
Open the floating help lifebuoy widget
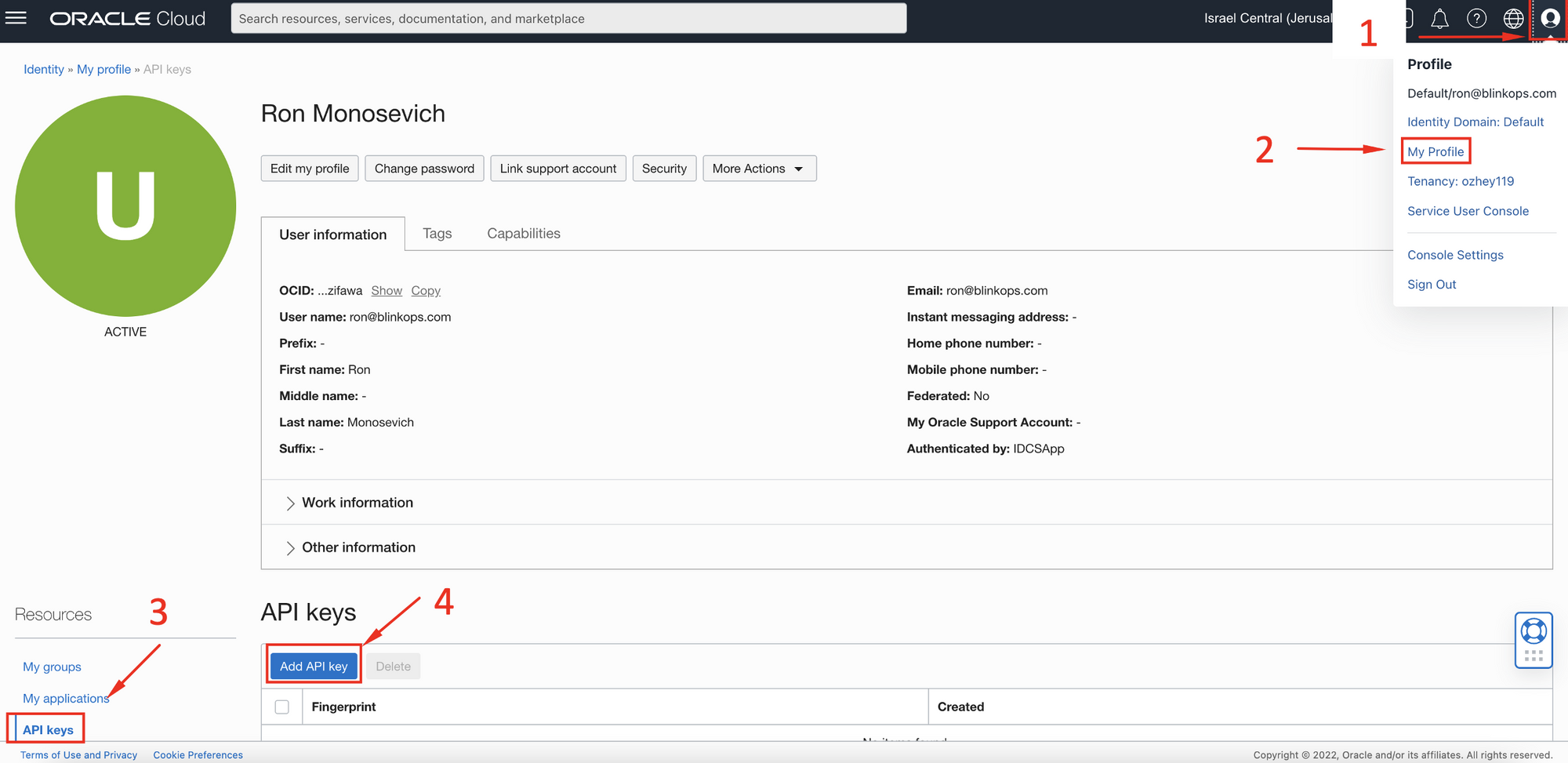coord(1534,641)
